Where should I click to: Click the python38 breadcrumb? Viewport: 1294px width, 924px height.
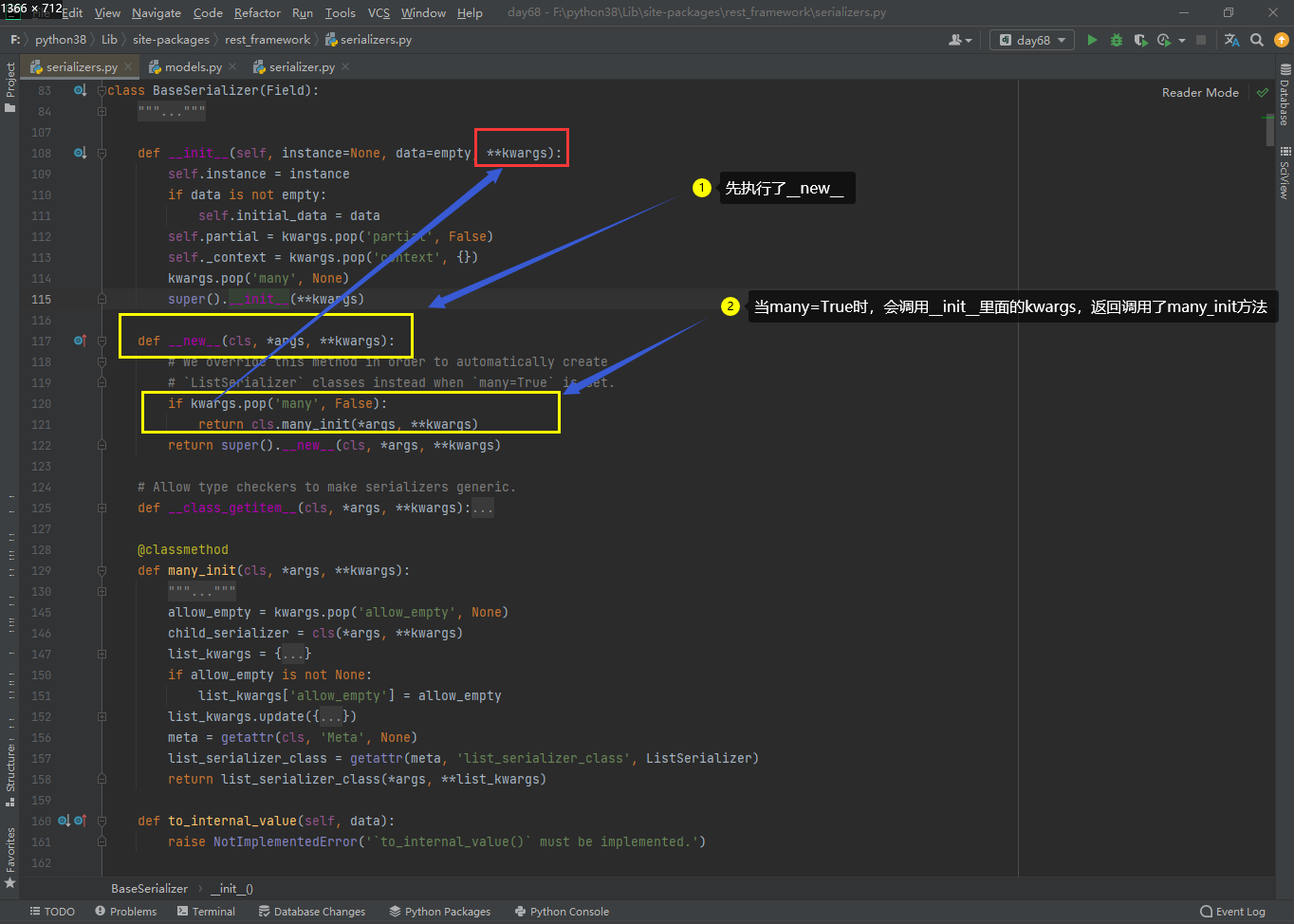pos(61,39)
